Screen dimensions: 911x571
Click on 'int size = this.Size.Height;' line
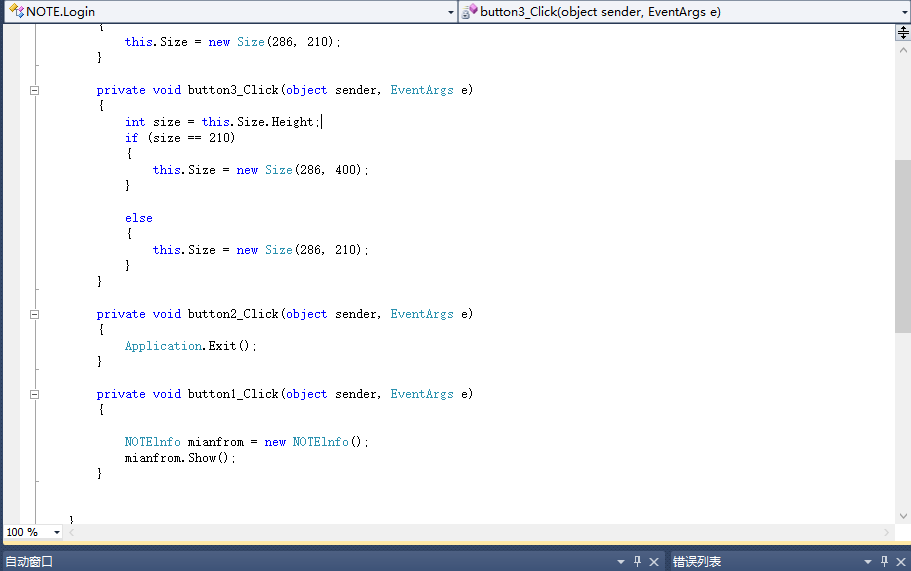pyautogui.click(x=223, y=122)
